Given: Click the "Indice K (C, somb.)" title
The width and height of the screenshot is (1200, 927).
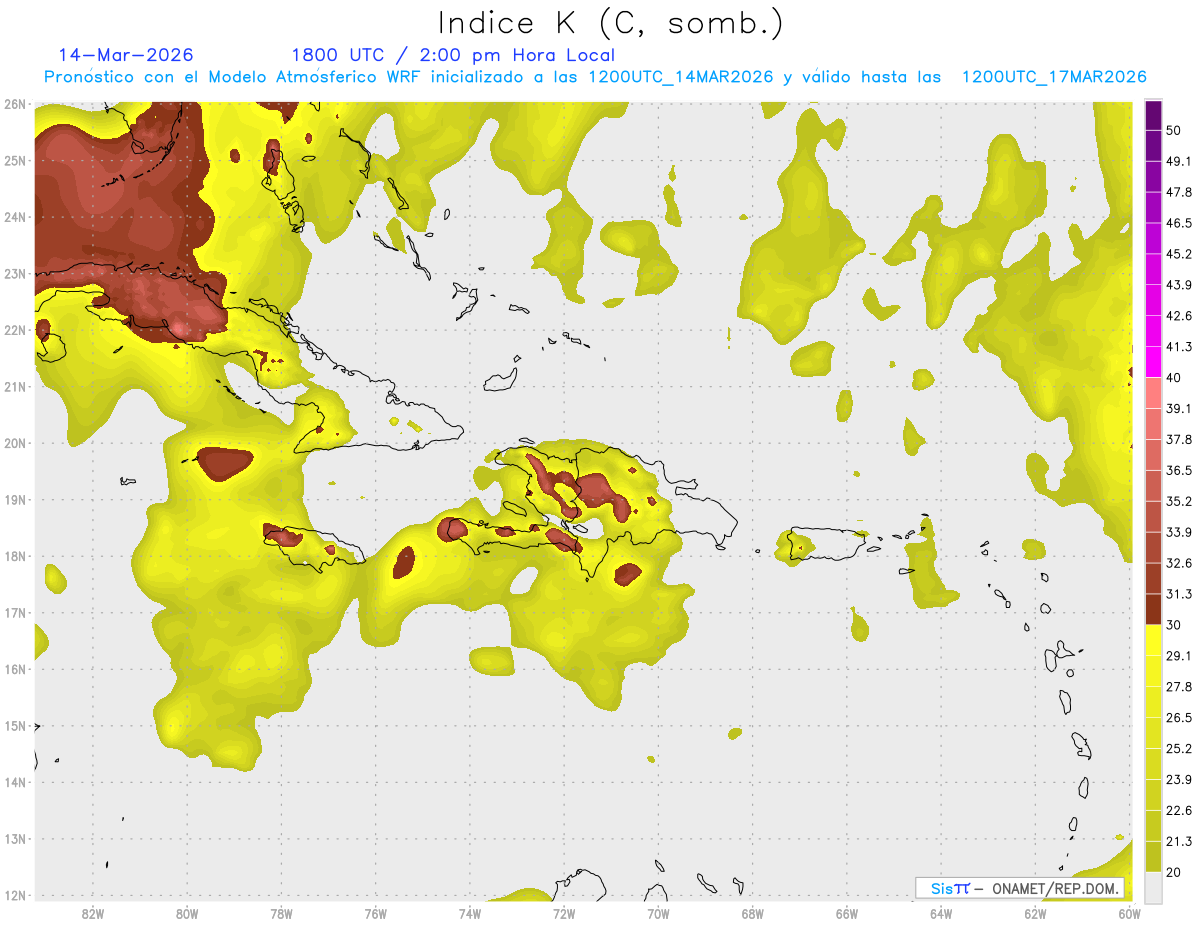Looking at the screenshot, I should (610, 24).
